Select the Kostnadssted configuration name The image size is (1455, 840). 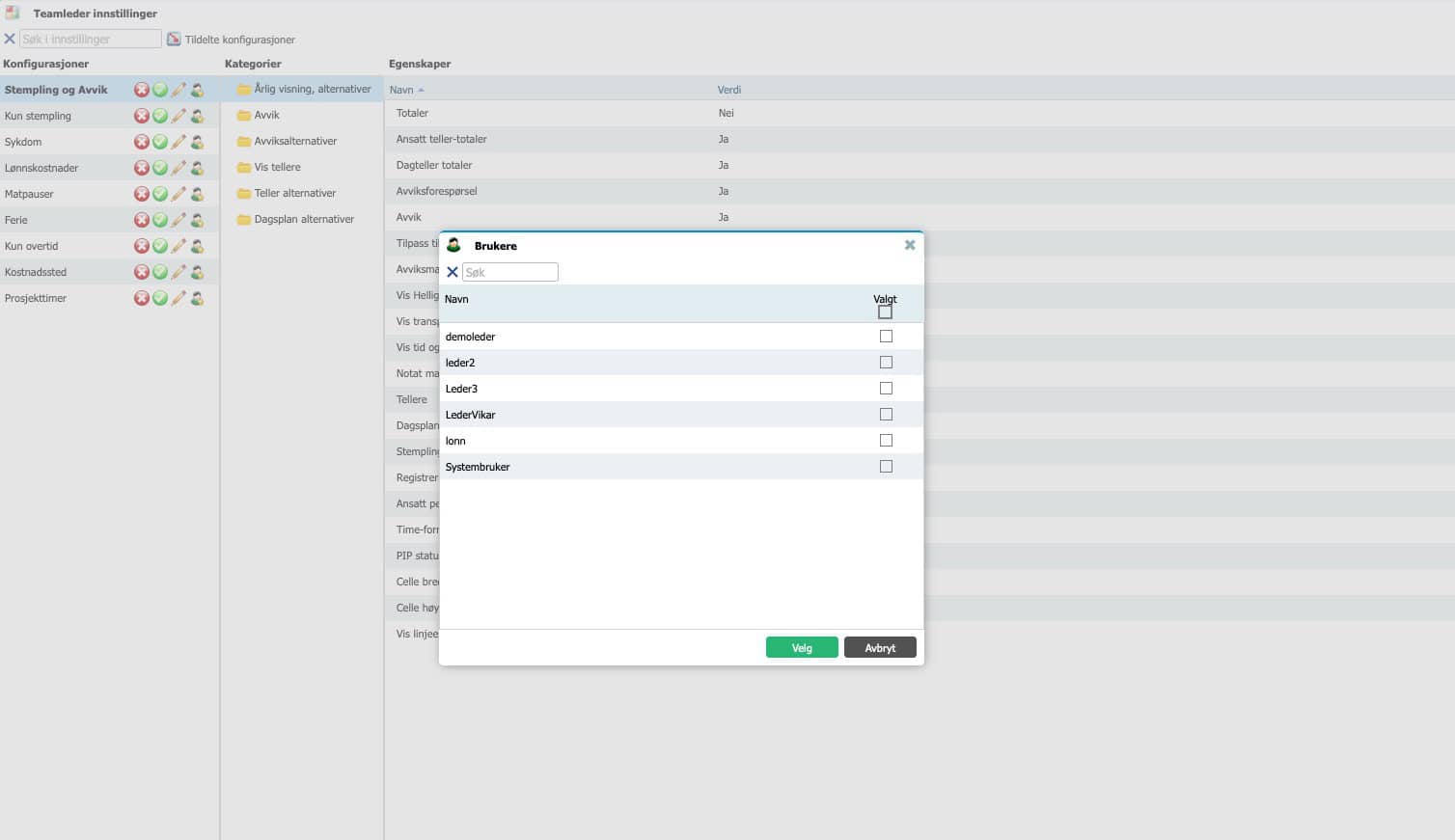(x=36, y=272)
